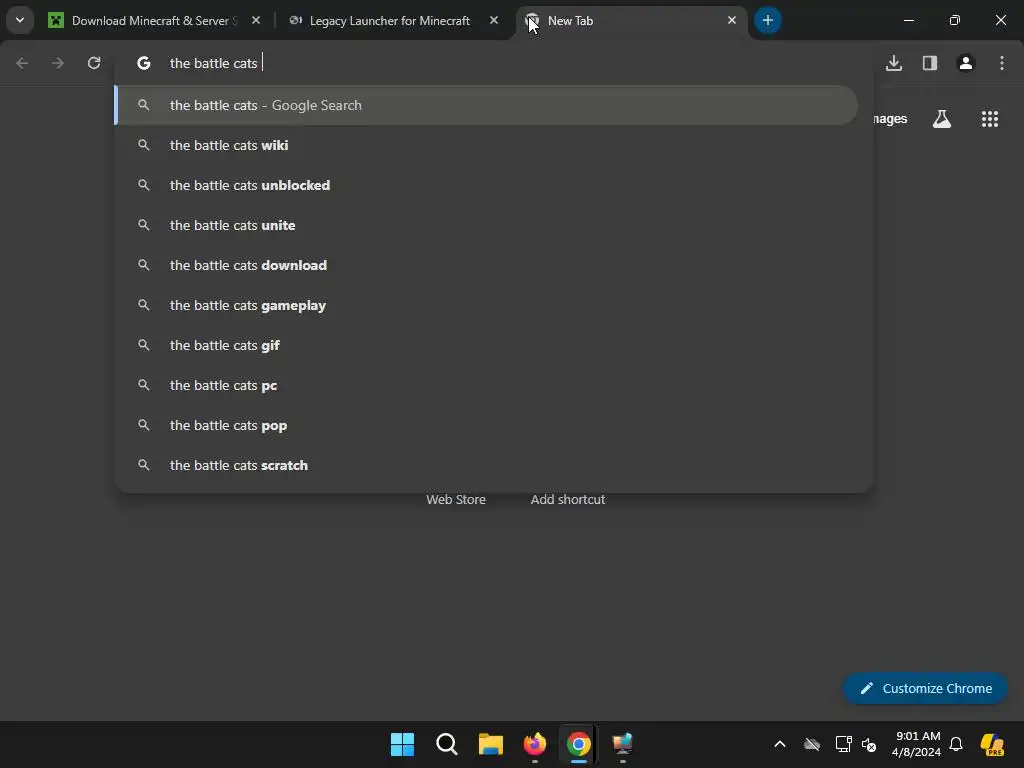Image resolution: width=1024 pixels, height=768 pixels.
Task: Select 'the battle cats gameplay' suggestion
Action: [486, 305]
